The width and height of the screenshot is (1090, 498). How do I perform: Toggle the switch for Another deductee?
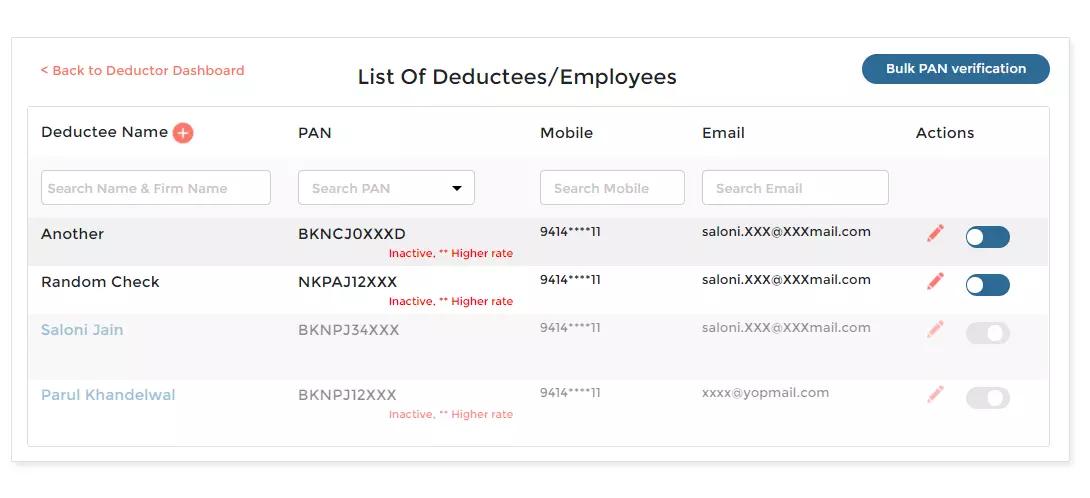tap(987, 237)
